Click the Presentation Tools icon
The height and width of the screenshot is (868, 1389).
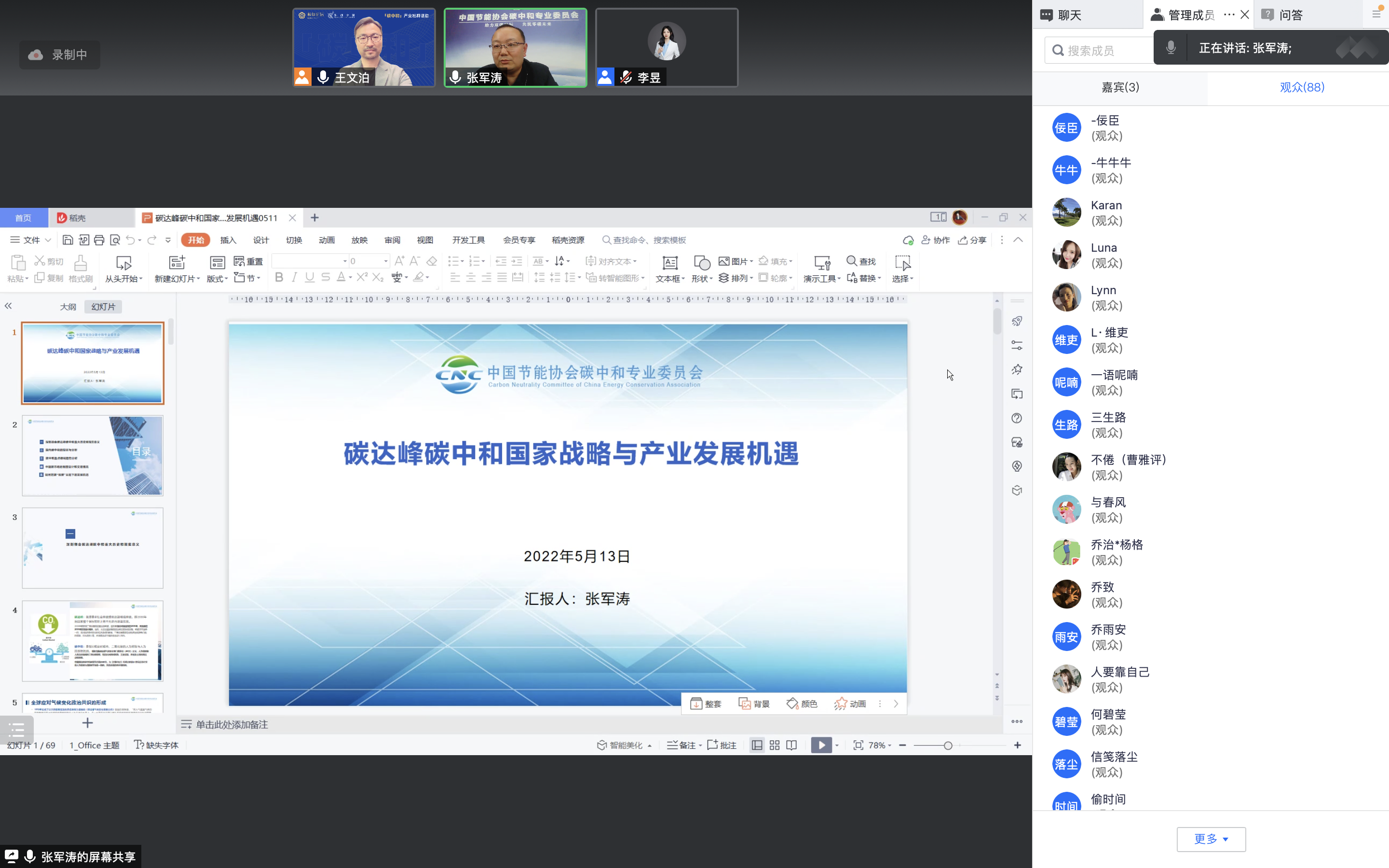821,263
